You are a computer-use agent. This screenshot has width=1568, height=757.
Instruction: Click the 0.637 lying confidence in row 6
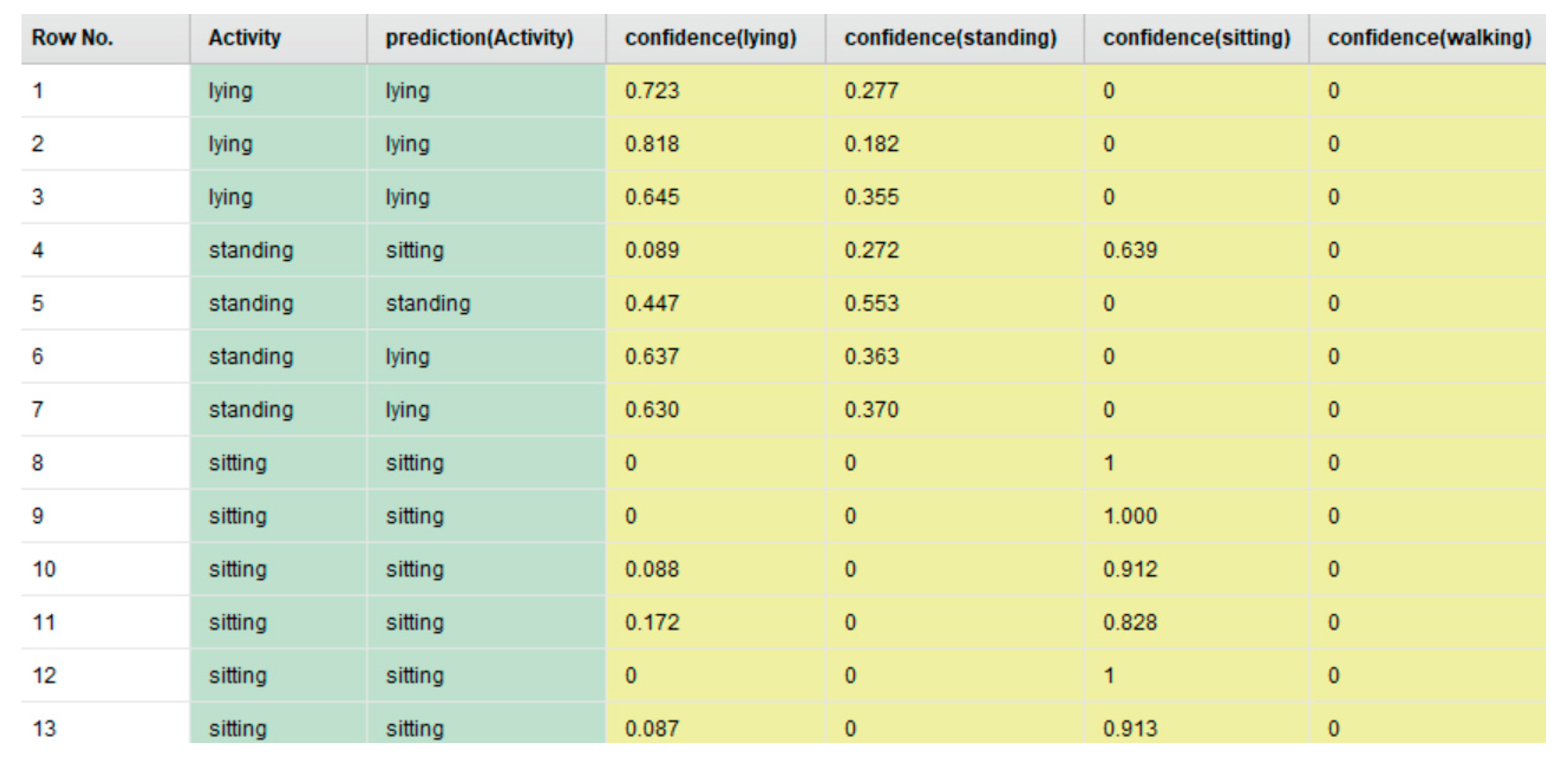652,357
